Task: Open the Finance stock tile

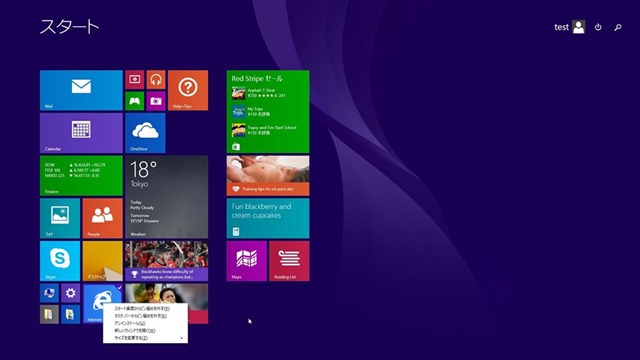Action: (x=81, y=176)
